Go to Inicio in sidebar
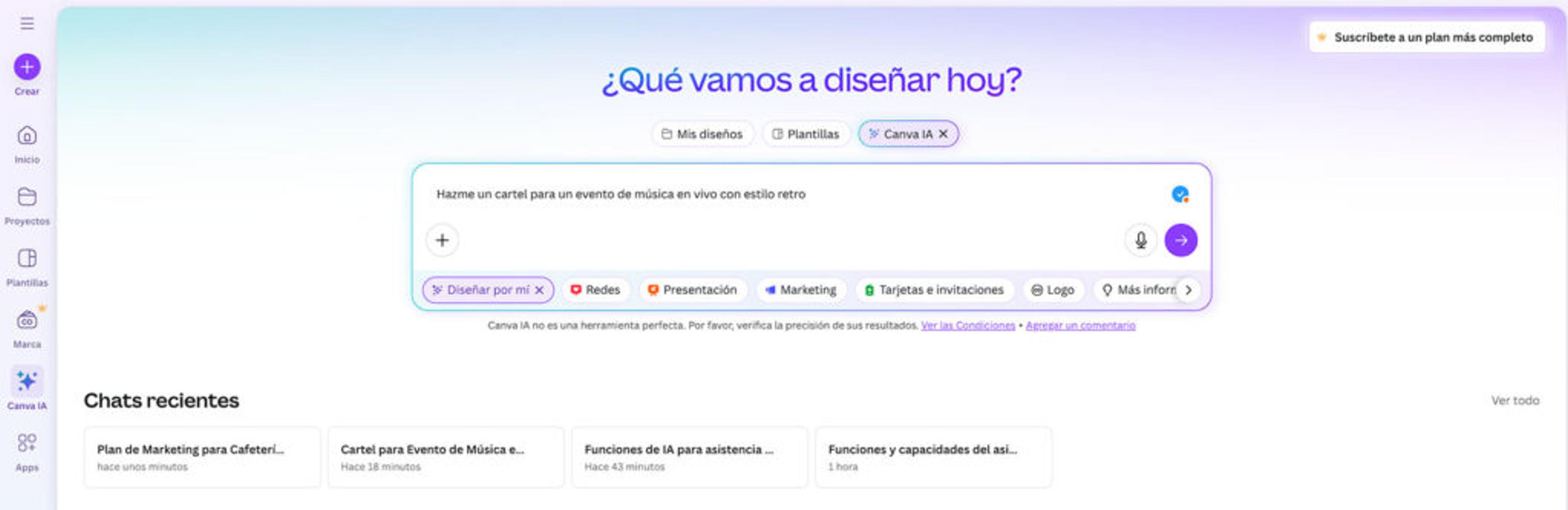This screenshot has width=1568, height=510. click(27, 145)
